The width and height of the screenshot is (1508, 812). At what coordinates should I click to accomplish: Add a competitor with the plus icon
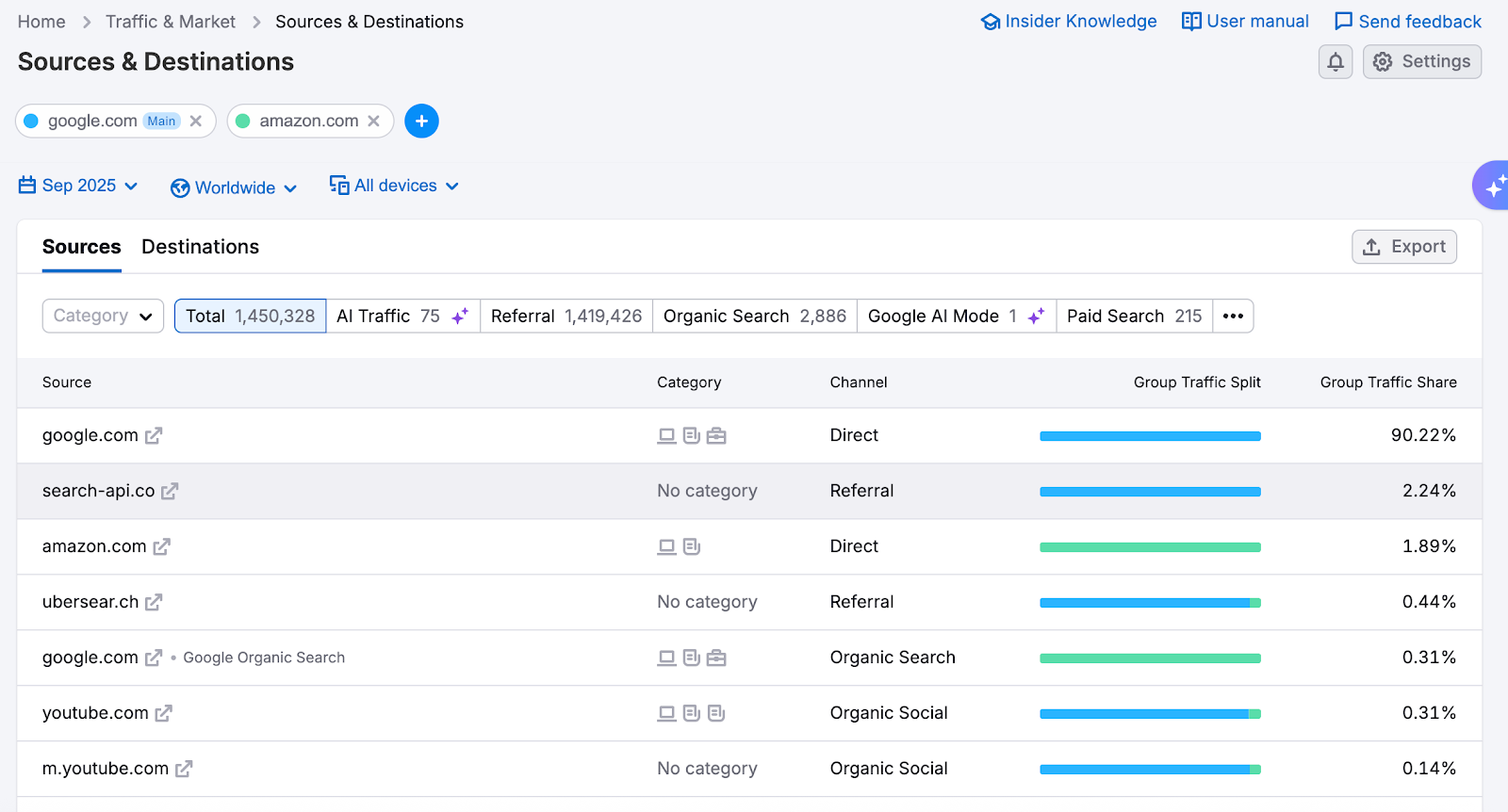(x=421, y=121)
